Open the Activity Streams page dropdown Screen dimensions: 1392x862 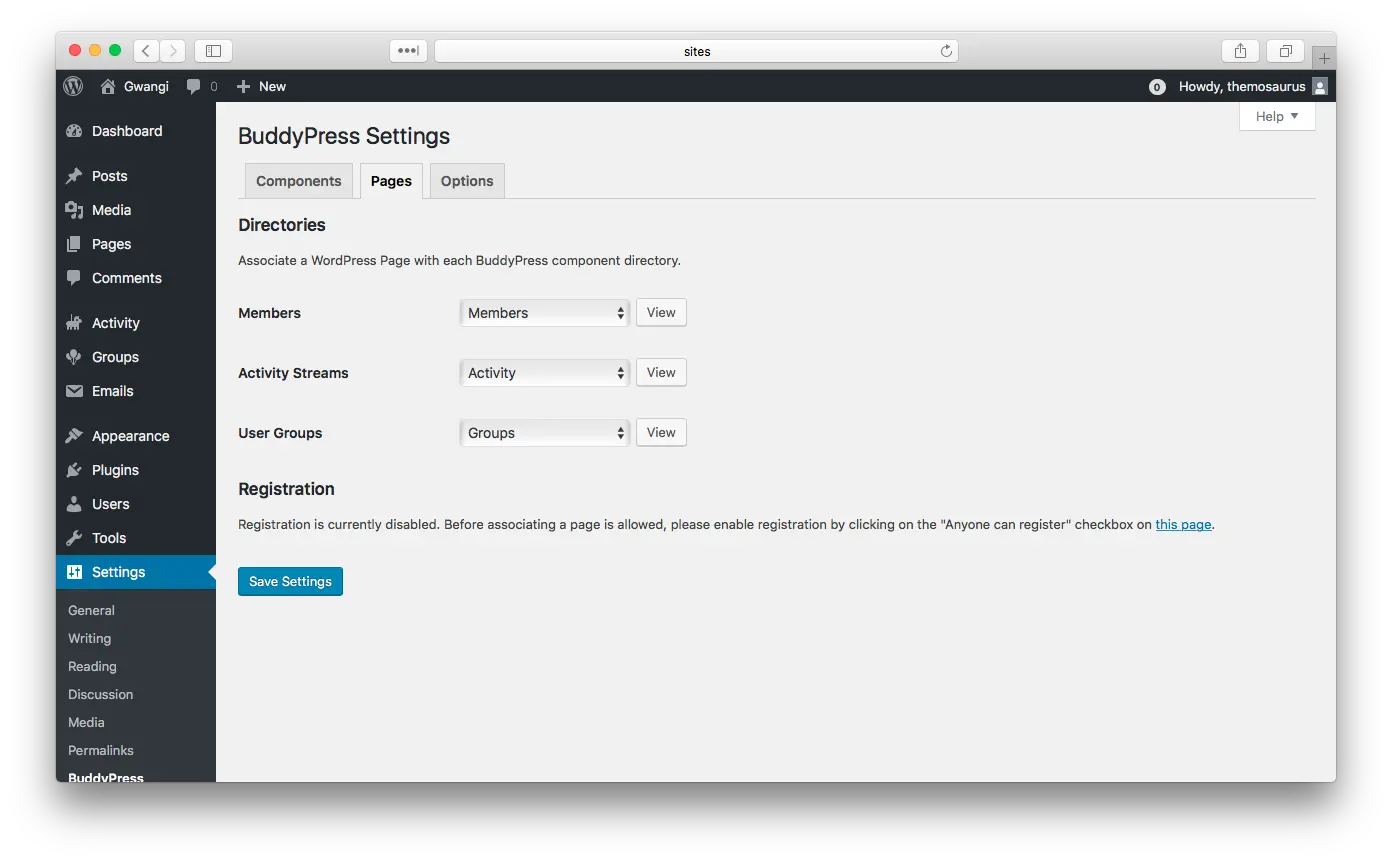545,373
